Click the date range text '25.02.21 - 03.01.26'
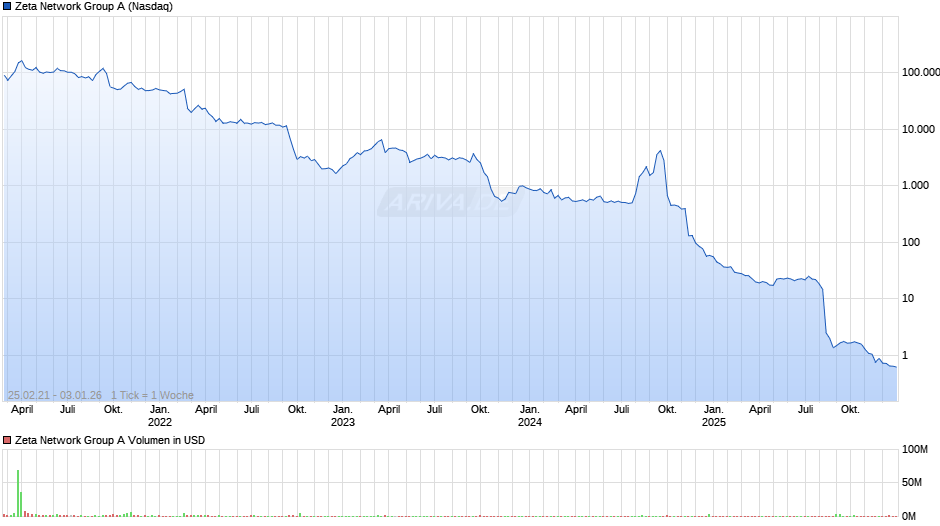The image size is (940, 526). pos(55,395)
